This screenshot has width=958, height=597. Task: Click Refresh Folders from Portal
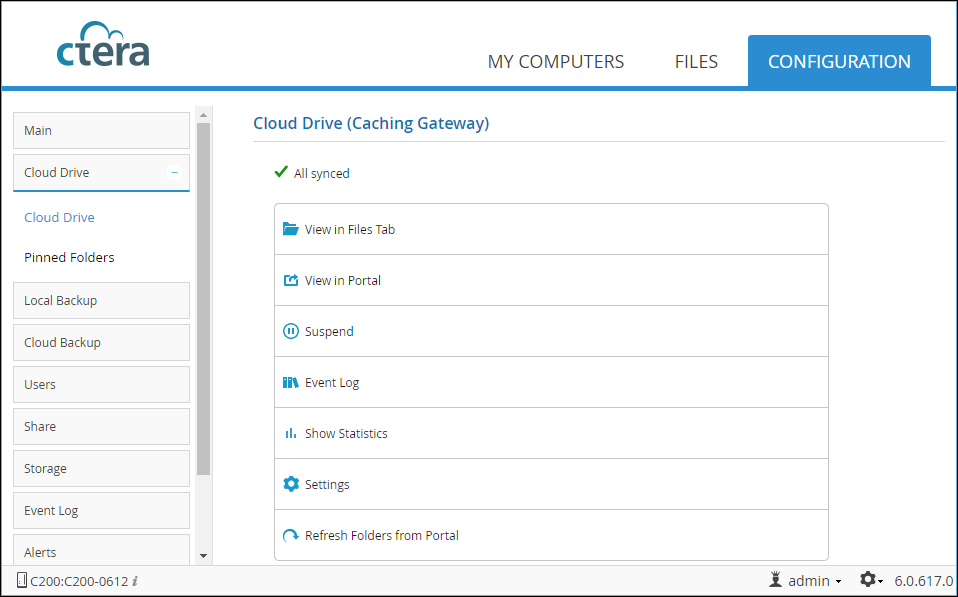click(x=552, y=535)
